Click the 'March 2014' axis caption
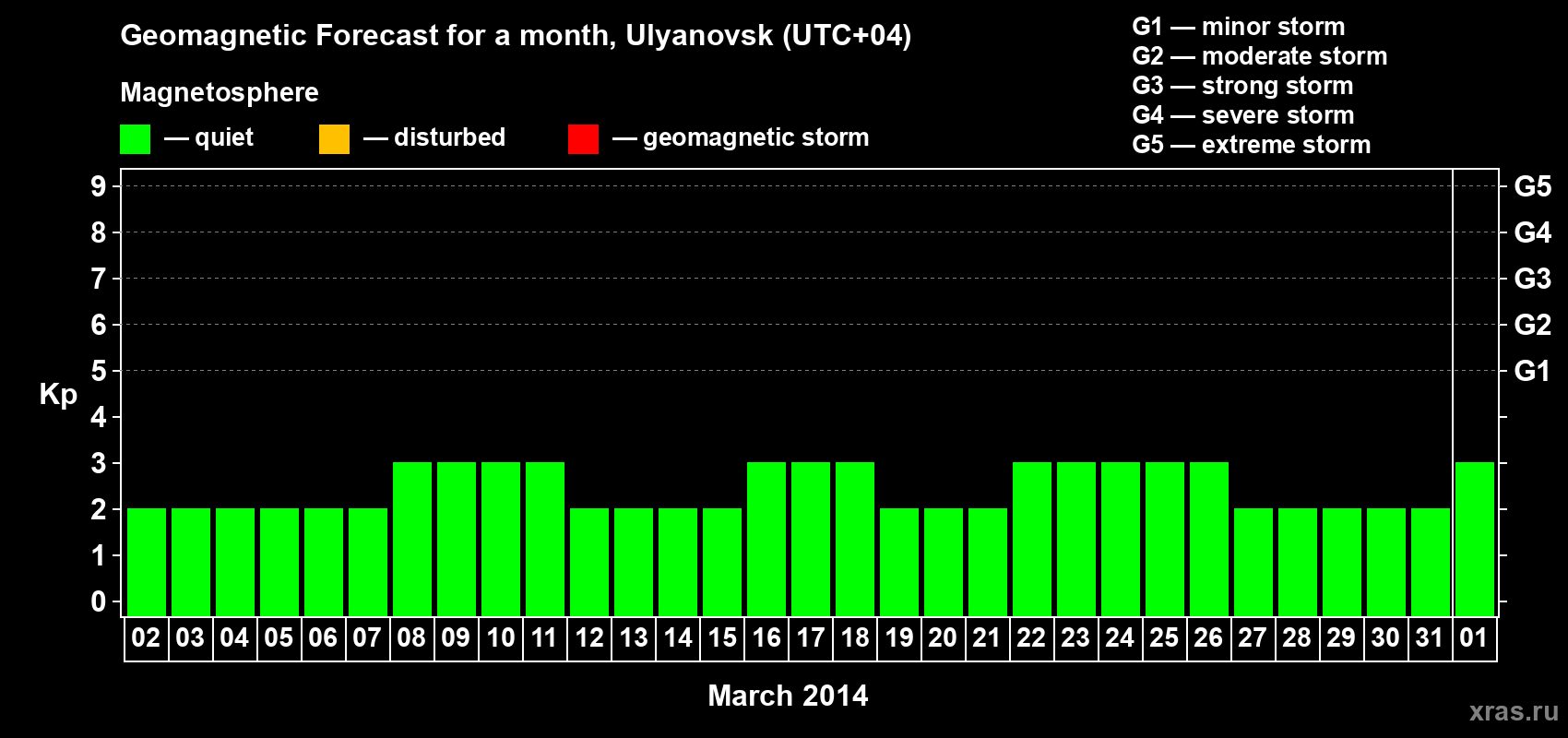The width and height of the screenshot is (1568, 738). [x=788, y=696]
